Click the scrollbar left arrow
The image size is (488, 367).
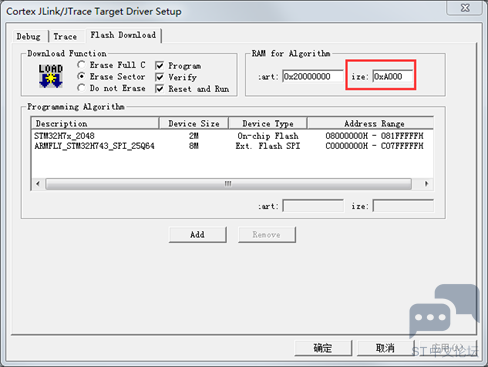point(38,184)
